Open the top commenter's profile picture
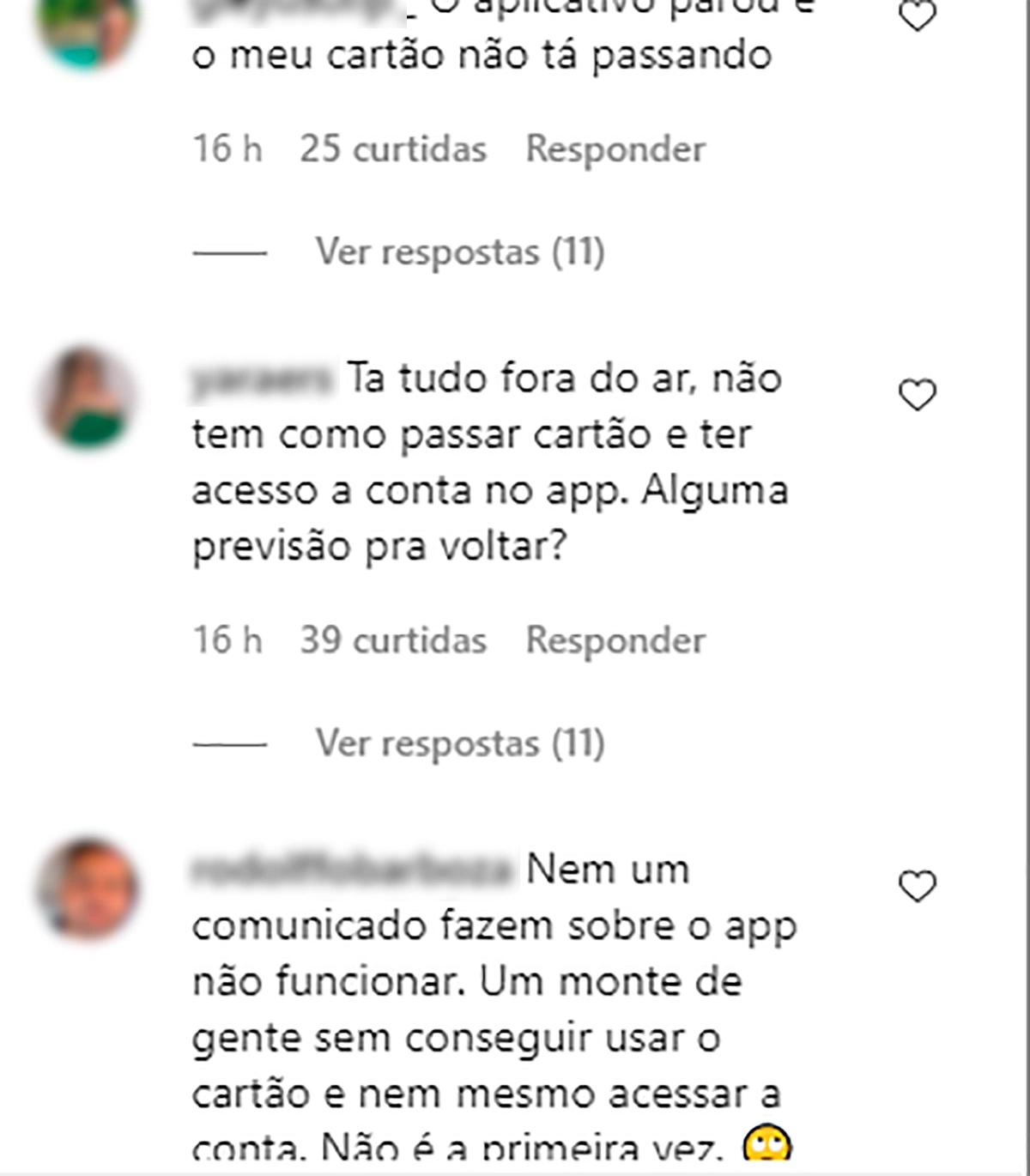 pos(87,27)
